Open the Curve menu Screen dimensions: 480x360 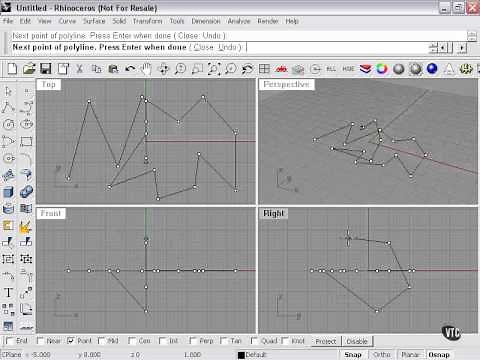[x=67, y=21]
